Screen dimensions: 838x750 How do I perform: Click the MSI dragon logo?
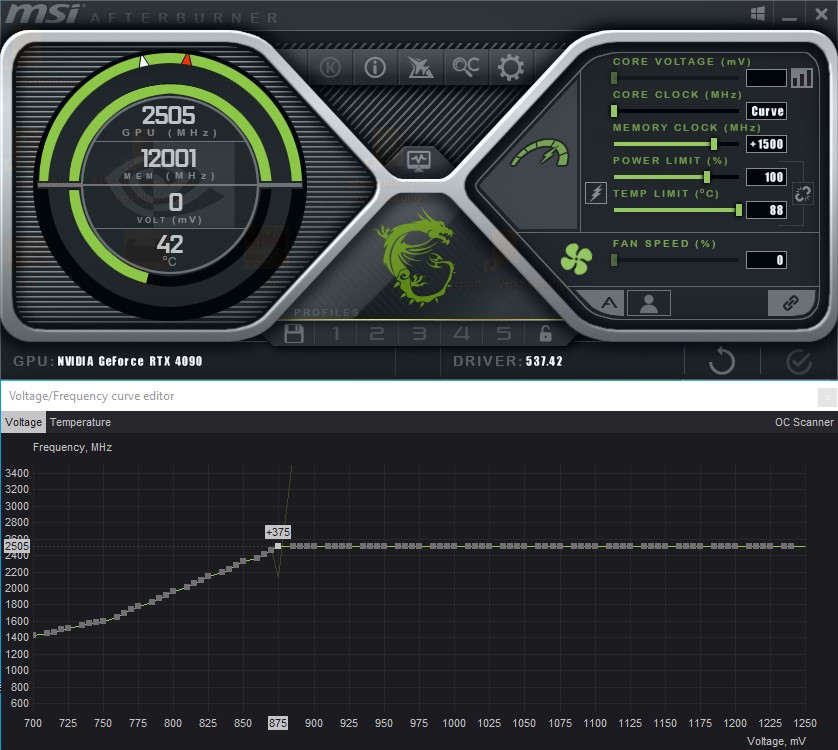point(418,258)
